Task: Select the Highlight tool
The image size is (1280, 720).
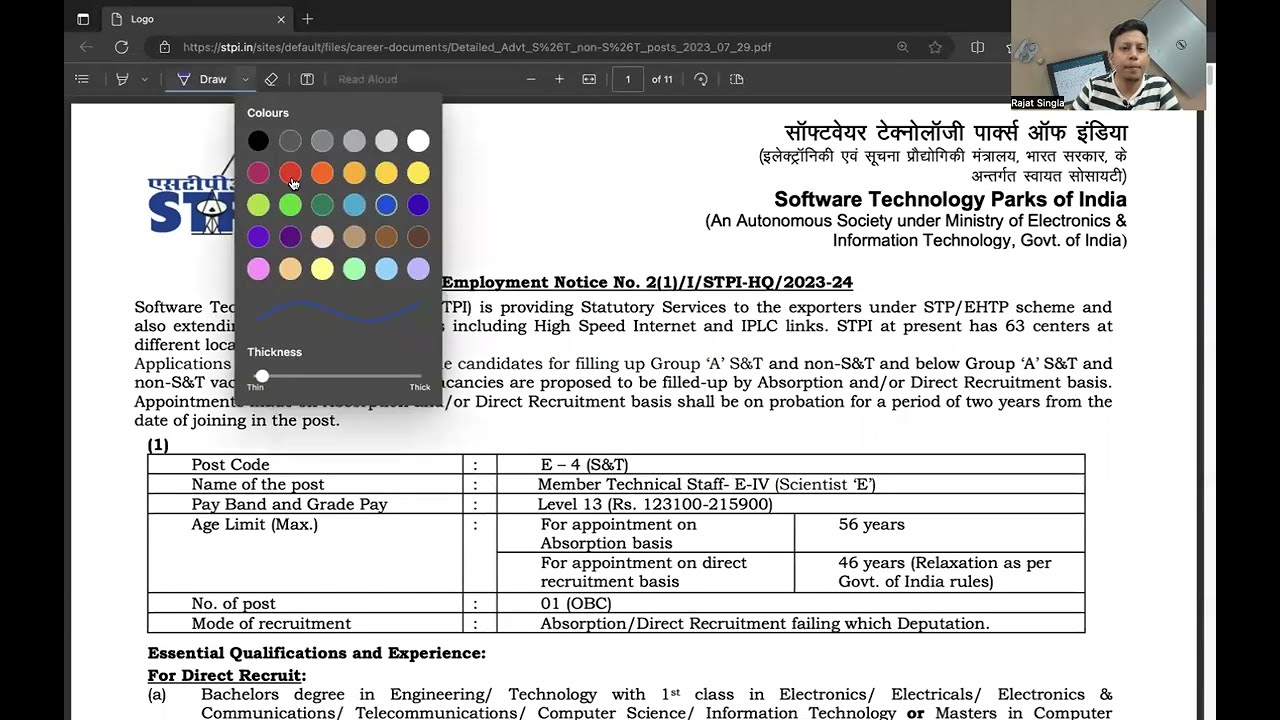Action: coord(122,79)
